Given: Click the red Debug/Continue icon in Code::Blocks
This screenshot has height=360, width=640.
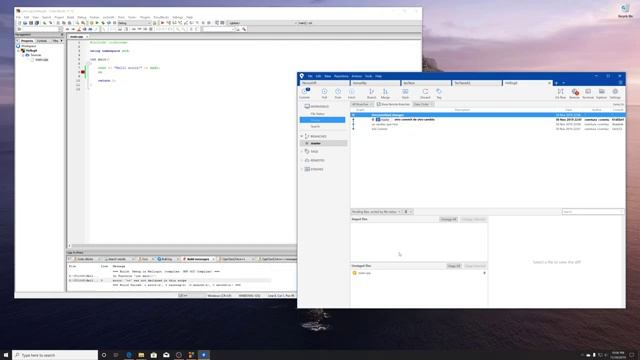Looking at the screenshot, I should tap(162, 23).
